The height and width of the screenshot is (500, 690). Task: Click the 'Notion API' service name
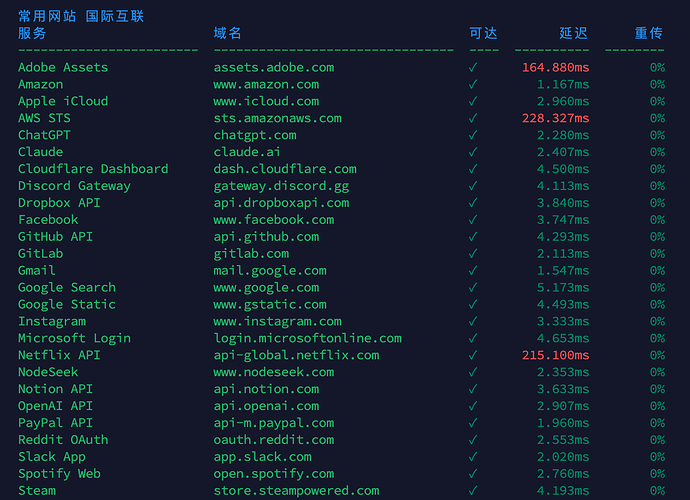55,389
